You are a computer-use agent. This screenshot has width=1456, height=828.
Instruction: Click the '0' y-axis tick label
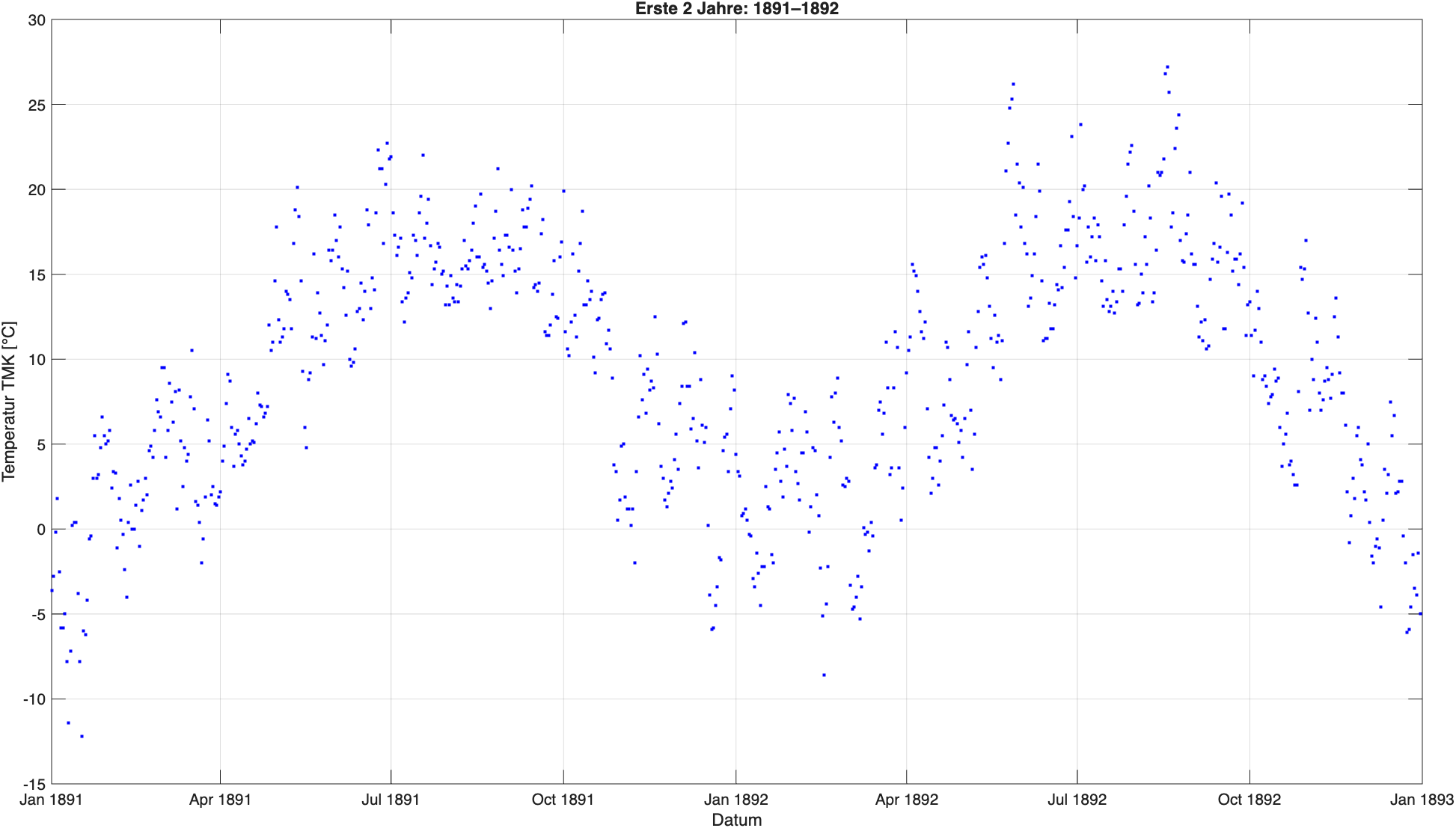click(x=41, y=530)
